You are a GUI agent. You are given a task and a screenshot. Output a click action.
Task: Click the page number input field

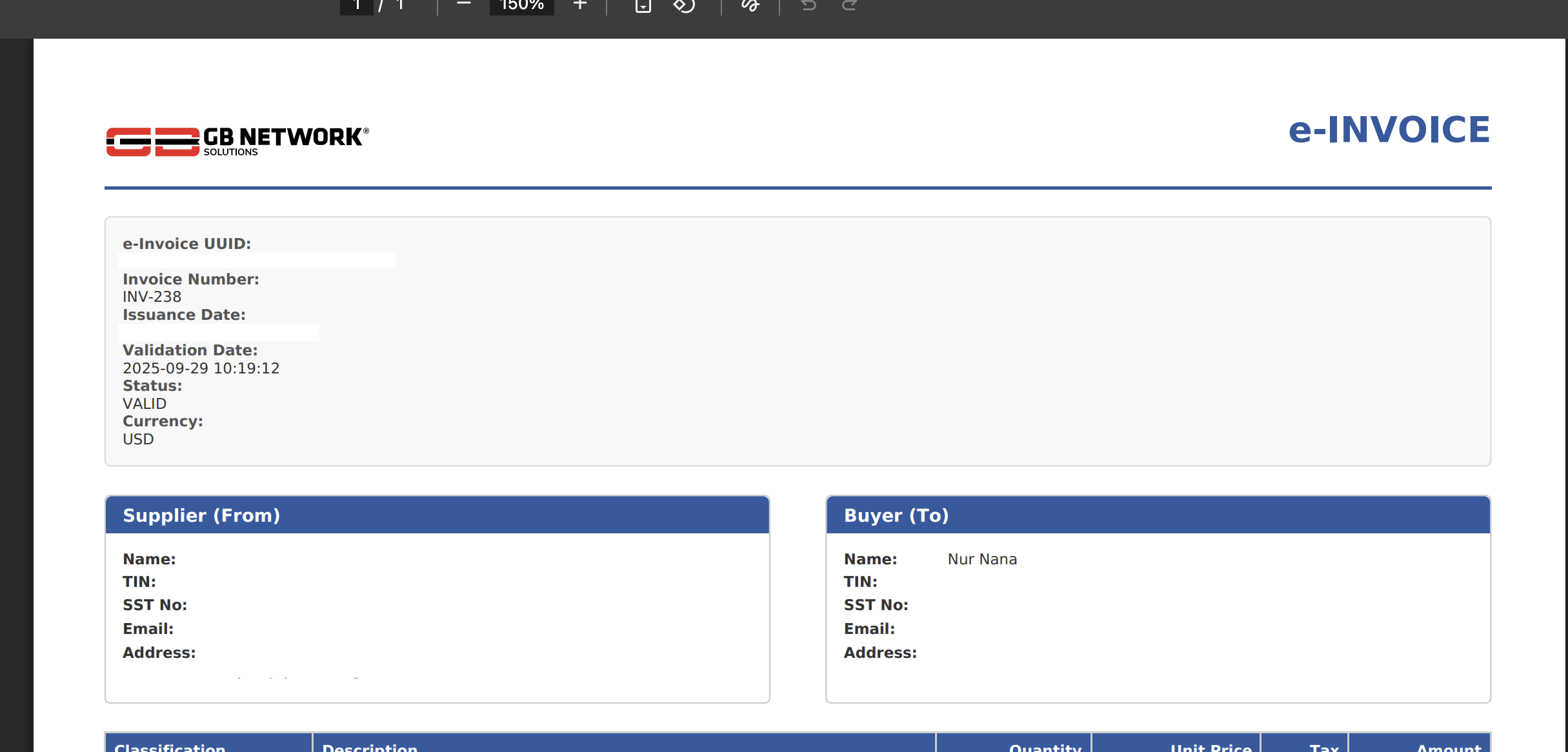pos(357,6)
